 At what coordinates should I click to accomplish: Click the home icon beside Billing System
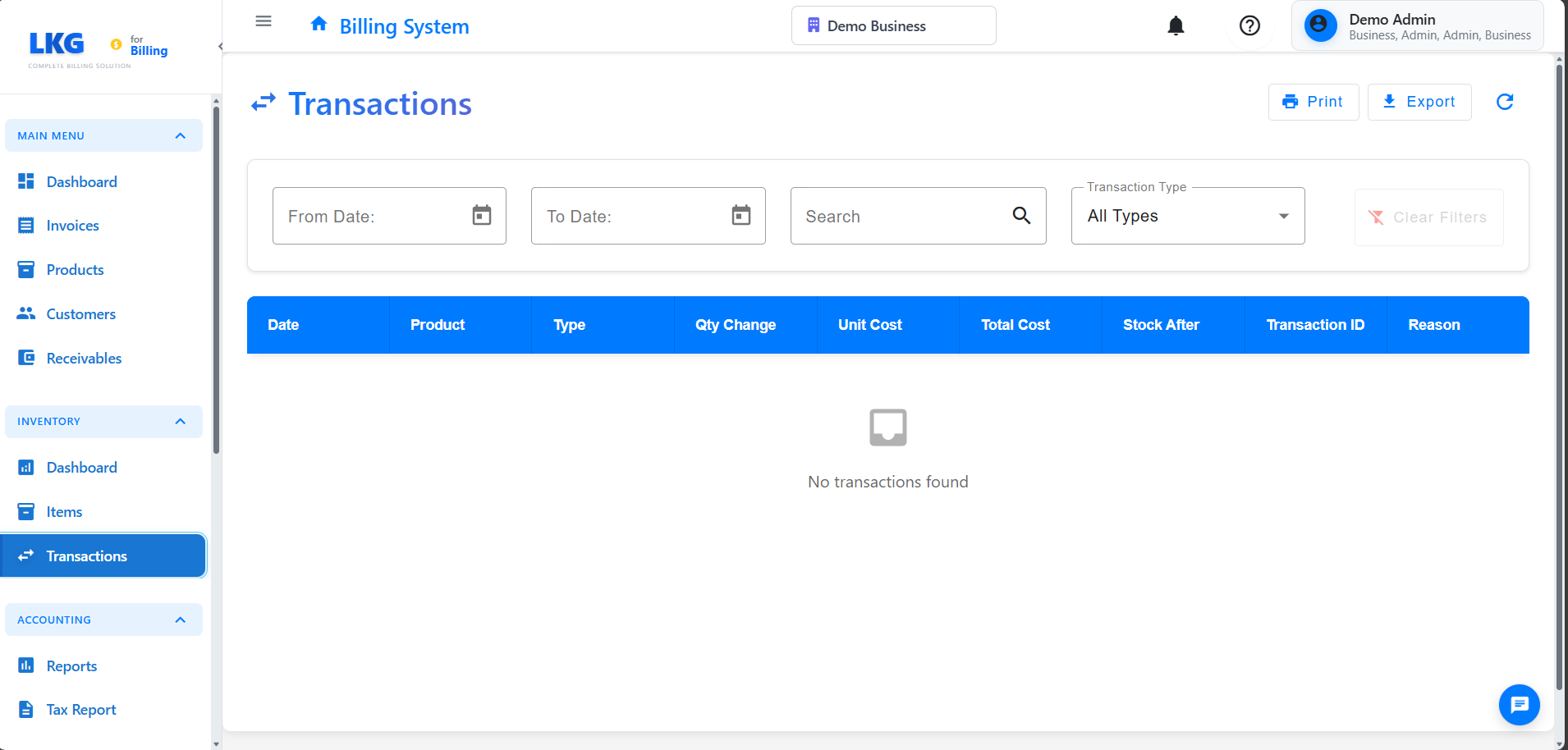319,25
